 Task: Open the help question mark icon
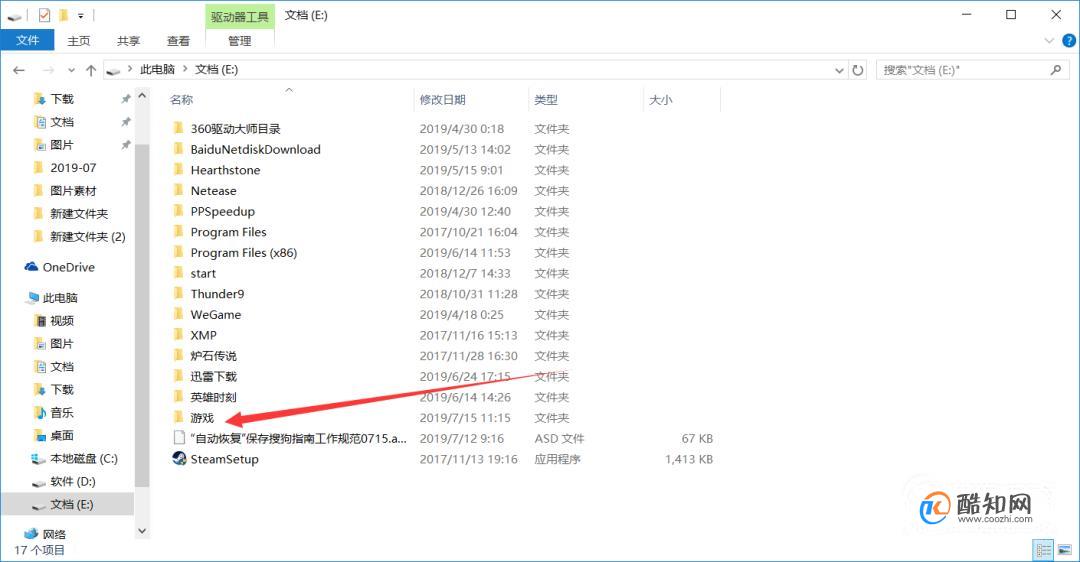coord(1069,41)
